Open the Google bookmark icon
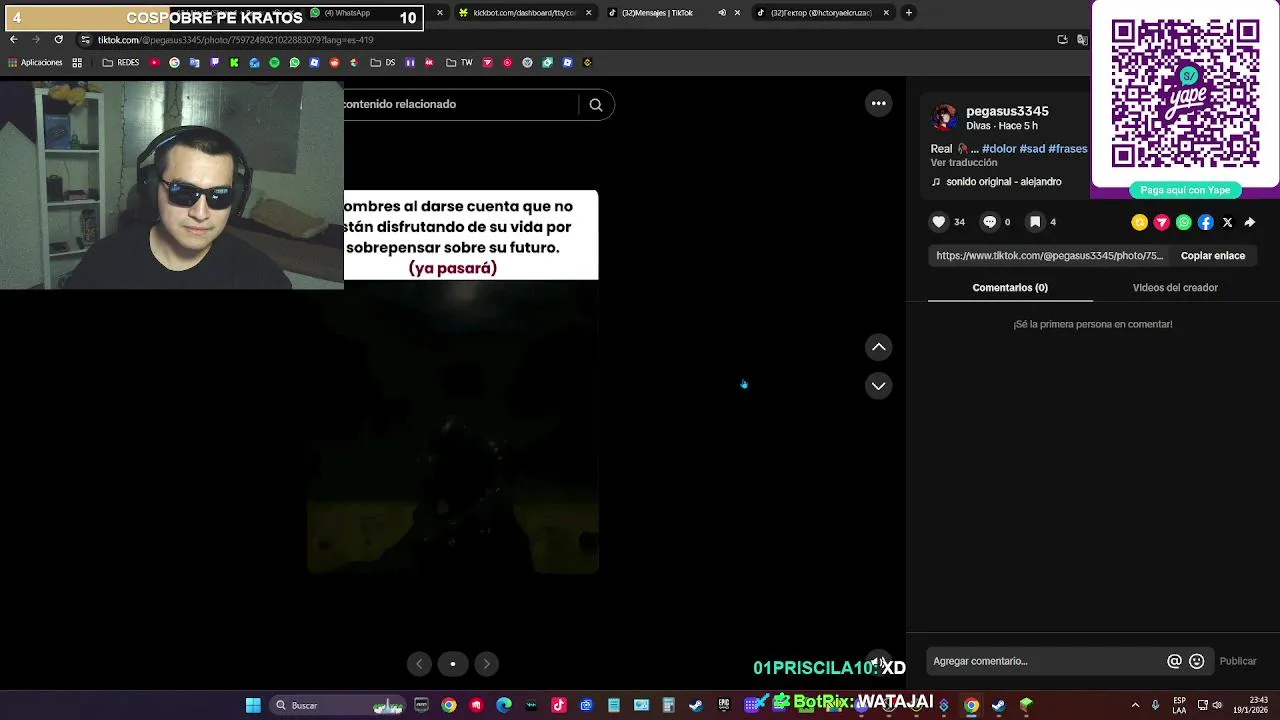 174,62
